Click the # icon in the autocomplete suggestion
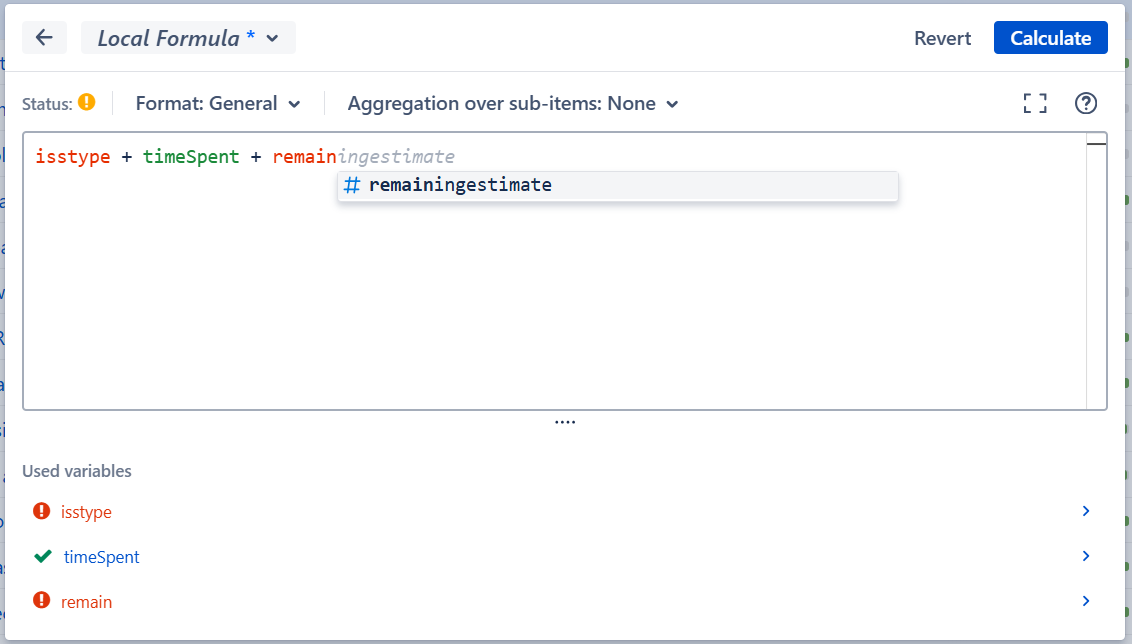Image resolution: width=1132 pixels, height=644 pixels. (352, 184)
